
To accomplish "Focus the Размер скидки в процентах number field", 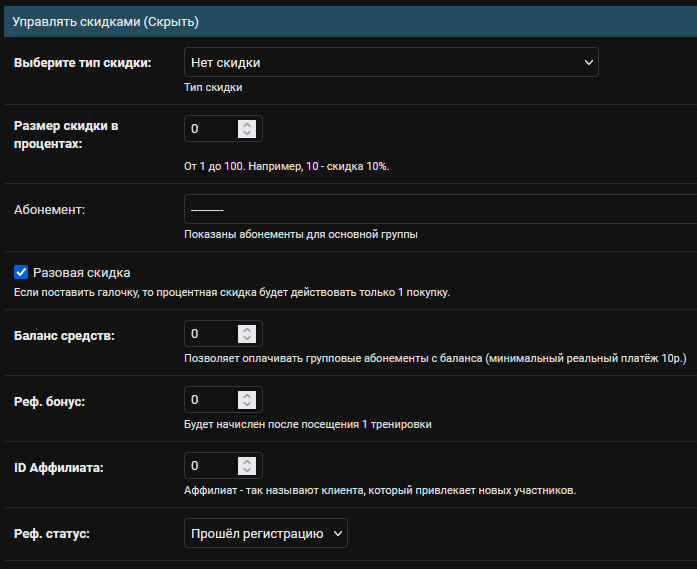I will 212,129.
